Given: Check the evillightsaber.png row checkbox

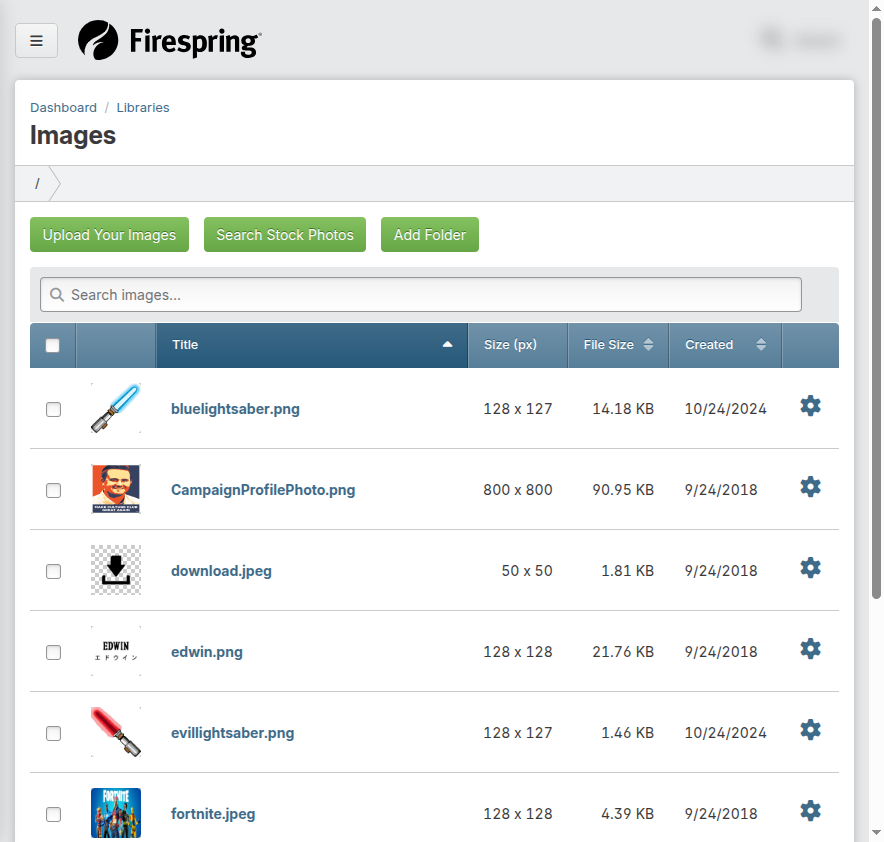Looking at the screenshot, I should point(54,734).
